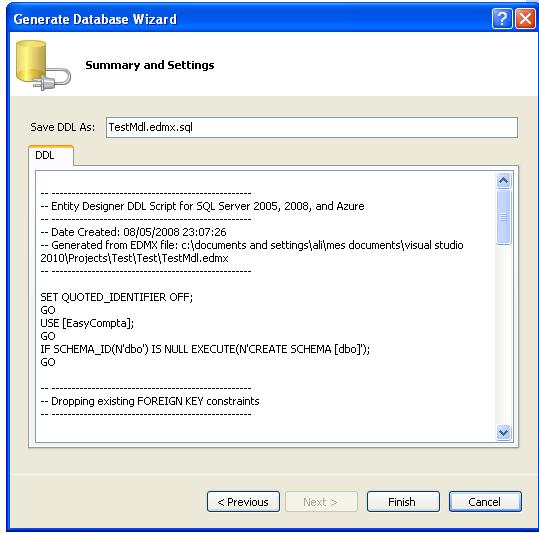
Task: Click the Dropping existing FOREIGN KEY constraints line
Action: [150, 401]
